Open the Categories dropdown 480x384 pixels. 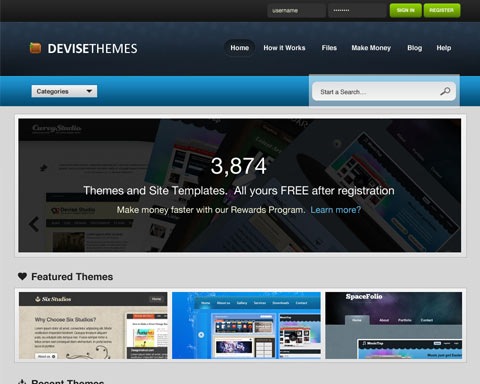pos(64,91)
